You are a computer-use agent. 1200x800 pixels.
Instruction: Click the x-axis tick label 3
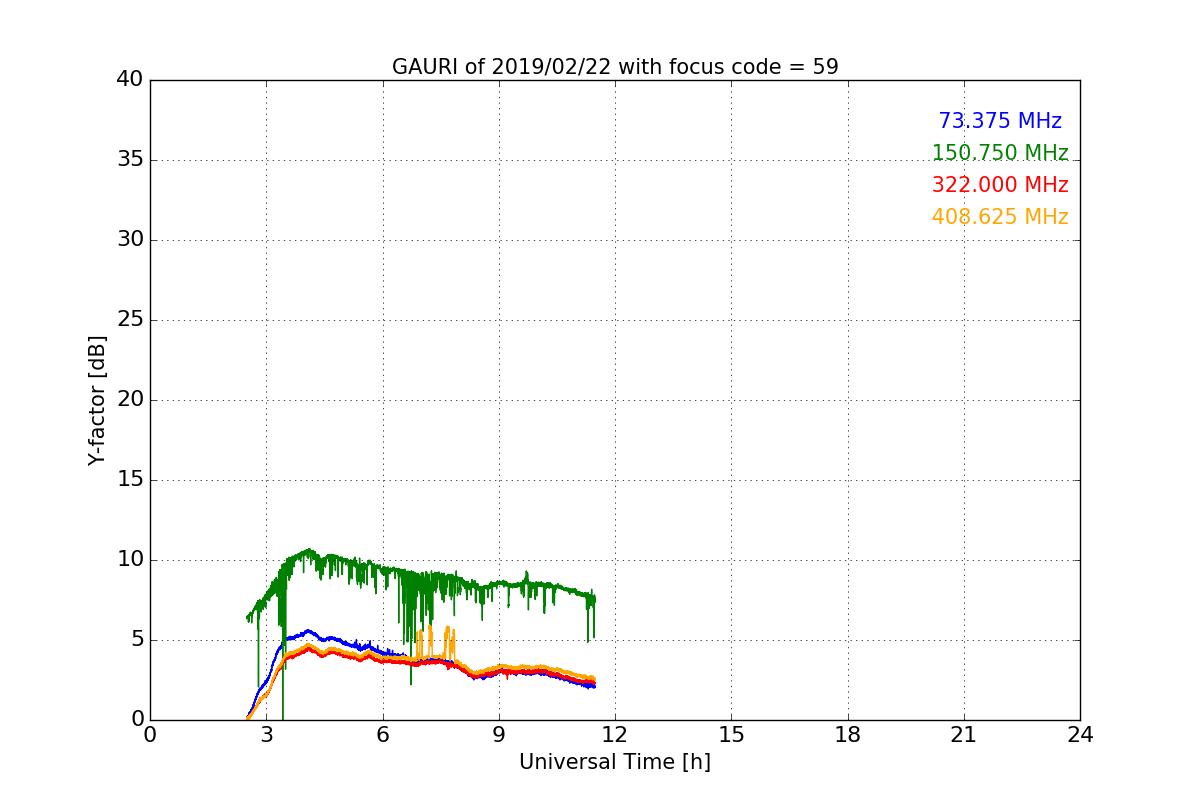pyautogui.click(x=266, y=735)
